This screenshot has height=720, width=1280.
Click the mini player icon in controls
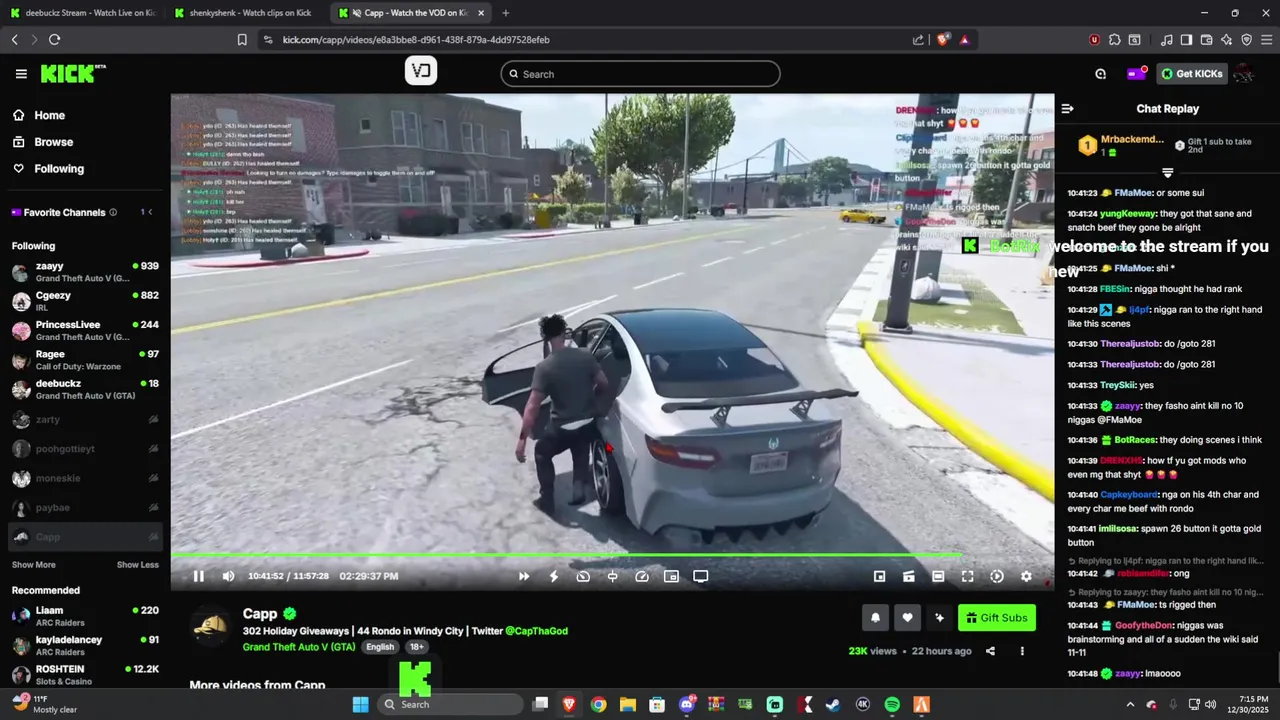(879, 576)
